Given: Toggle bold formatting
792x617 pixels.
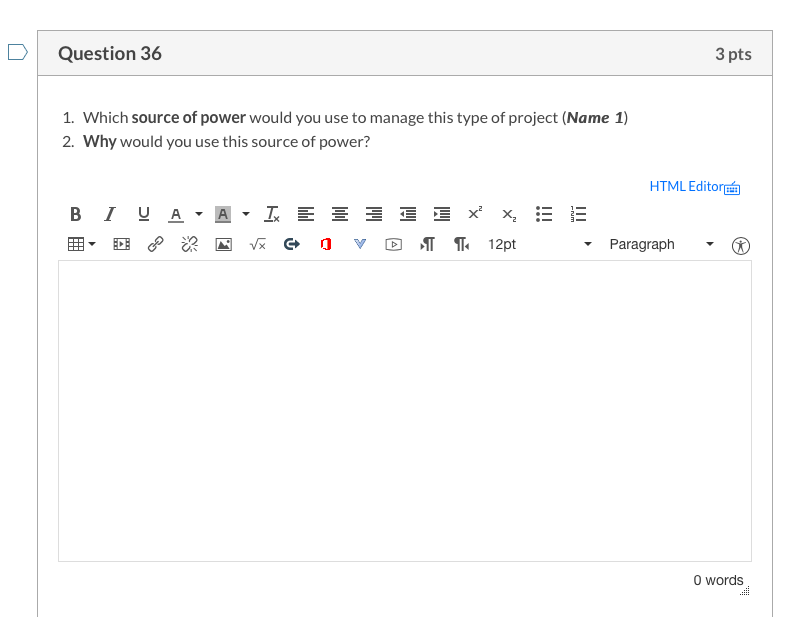Looking at the screenshot, I should (75, 214).
